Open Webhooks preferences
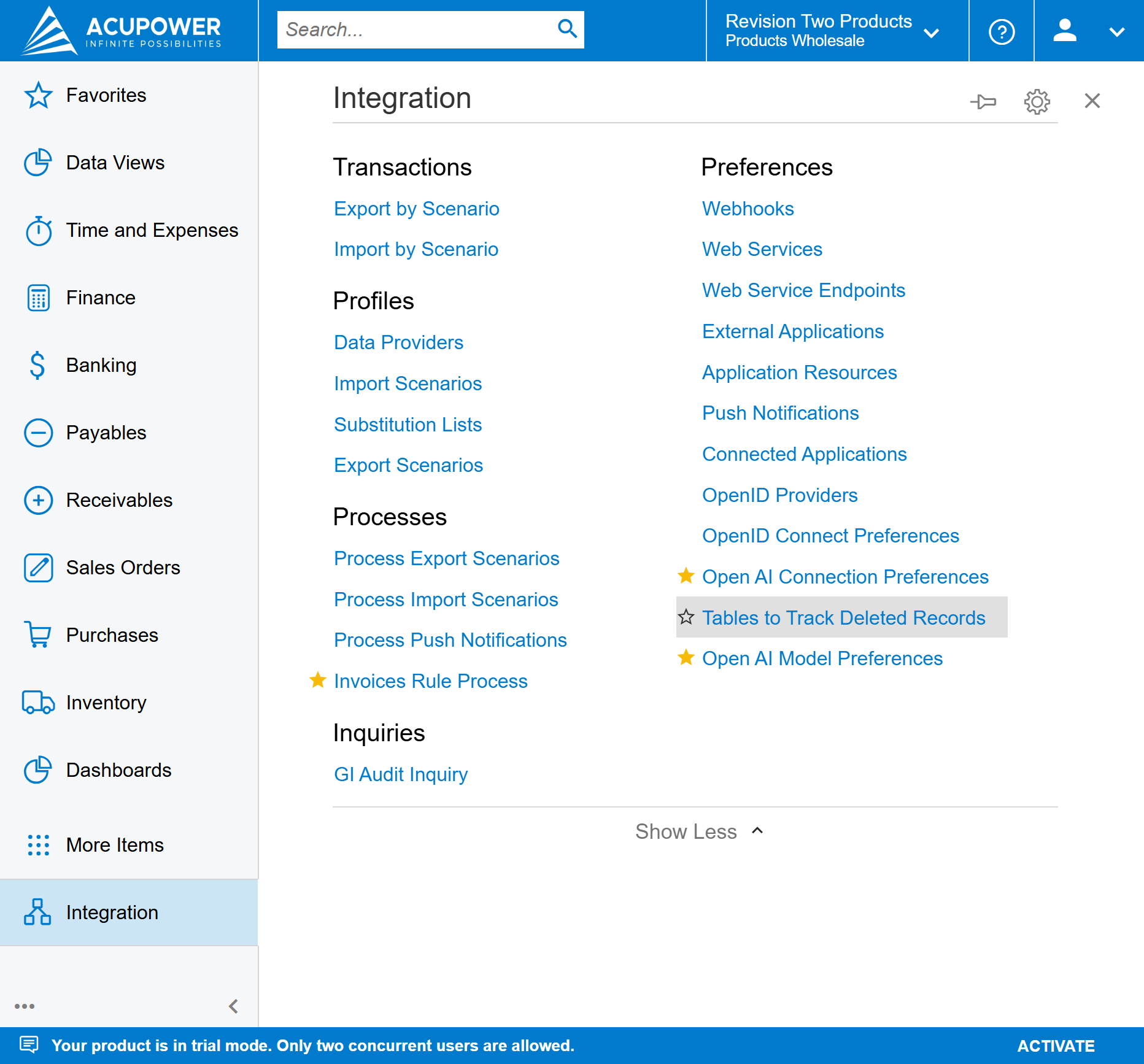This screenshot has height=1064, width=1144. (x=748, y=209)
